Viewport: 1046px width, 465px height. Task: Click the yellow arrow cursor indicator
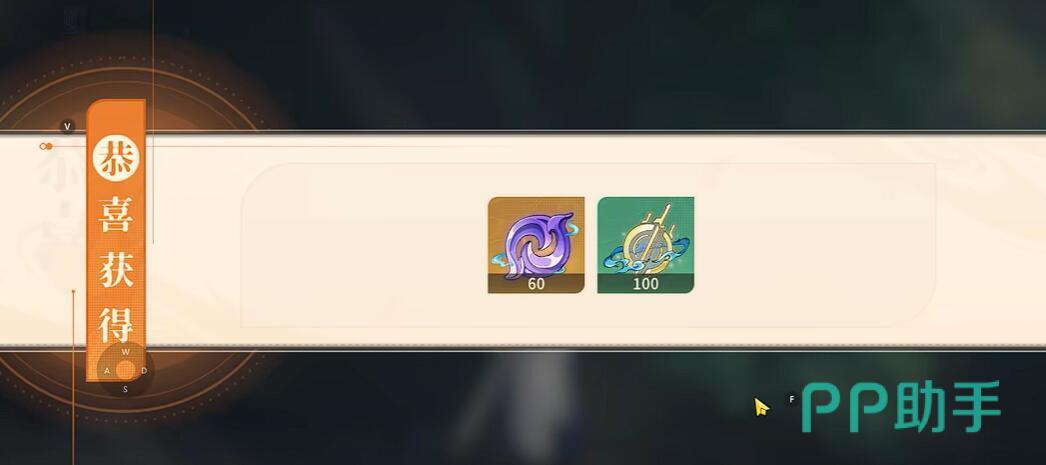pyautogui.click(x=761, y=406)
